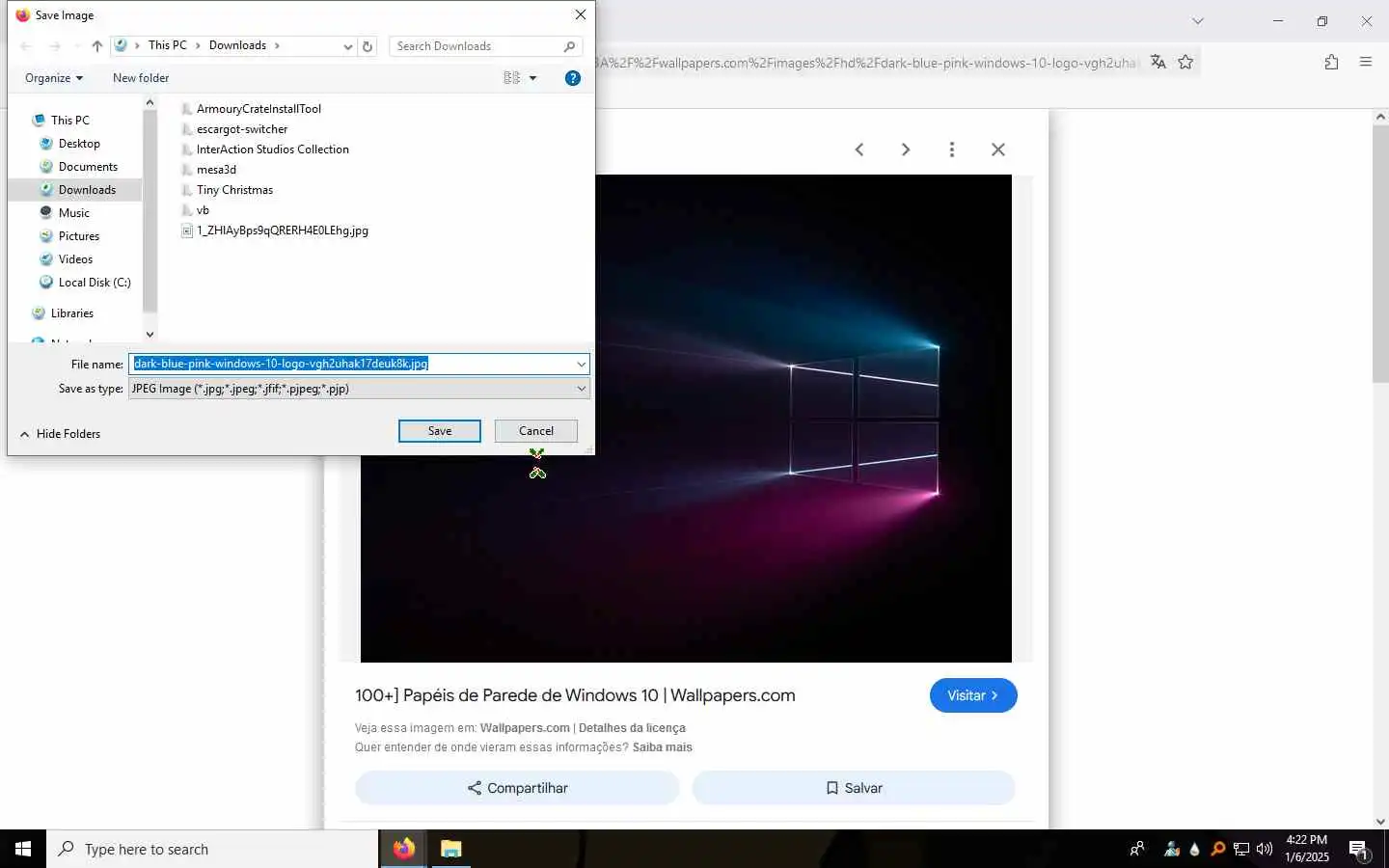Select the ArmouryCrateInstallTool folder
1389x868 pixels.
pyautogui.click(x=259, y=109)
